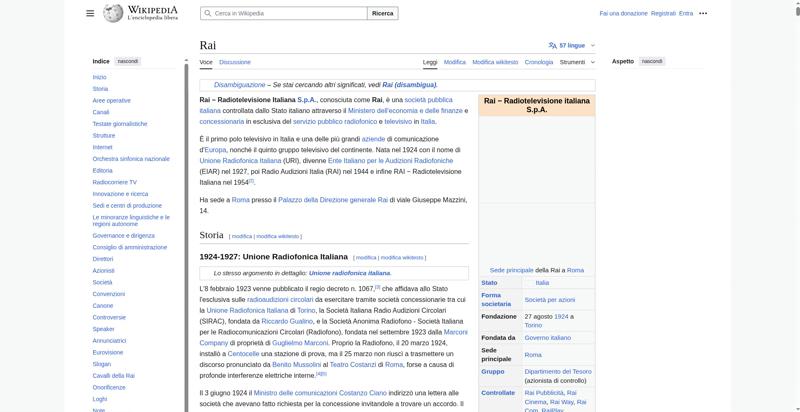Click the Wikipedia globe logo

point(113,13)
